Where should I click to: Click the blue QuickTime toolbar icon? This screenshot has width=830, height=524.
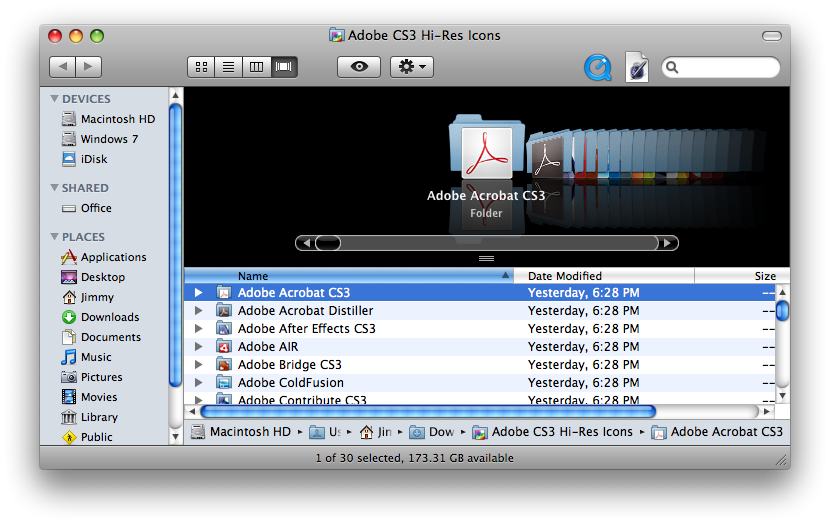click(x=598, y=67)
